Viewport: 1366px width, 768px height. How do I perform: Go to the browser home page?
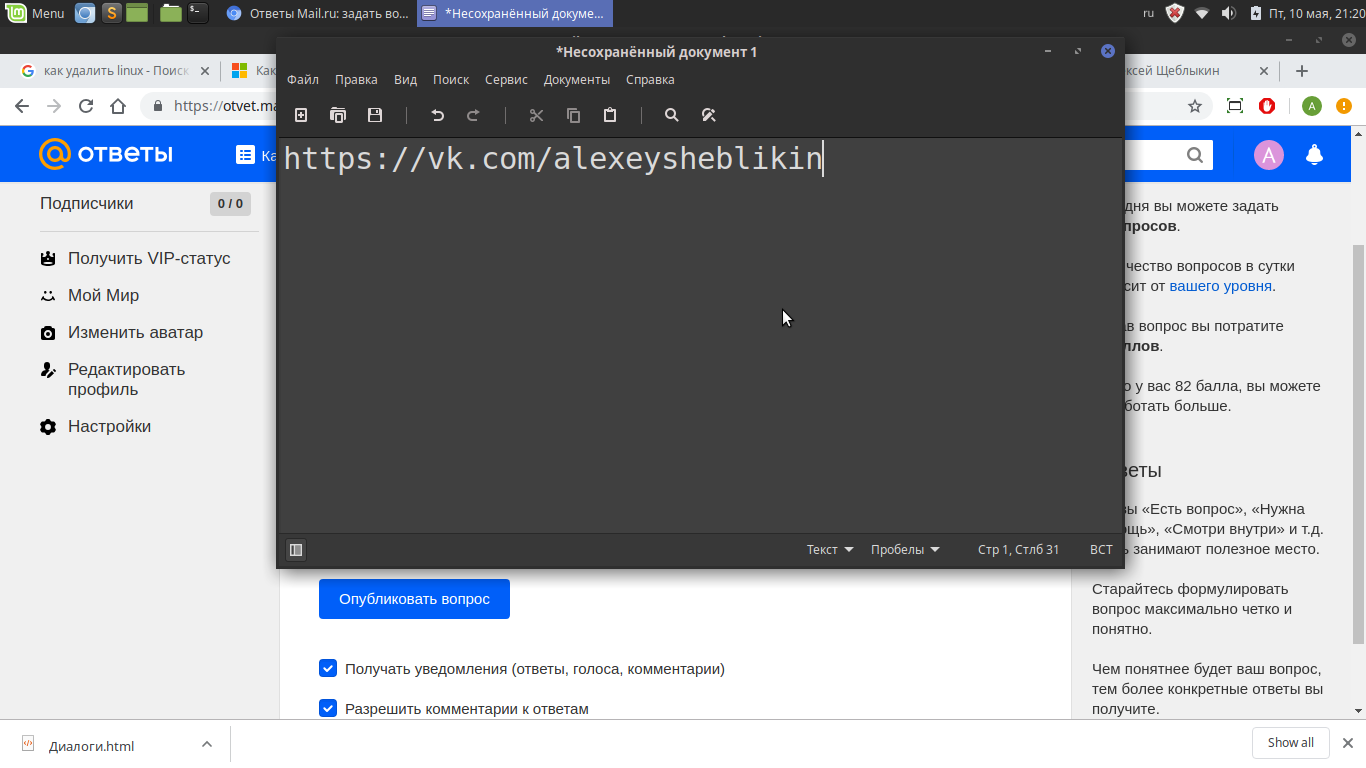point(118,106)
